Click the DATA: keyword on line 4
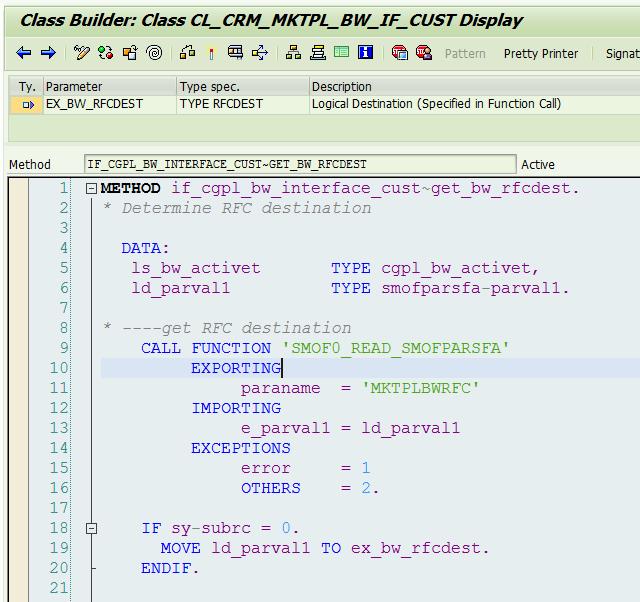640x602 pixels. tap(145, 248)
